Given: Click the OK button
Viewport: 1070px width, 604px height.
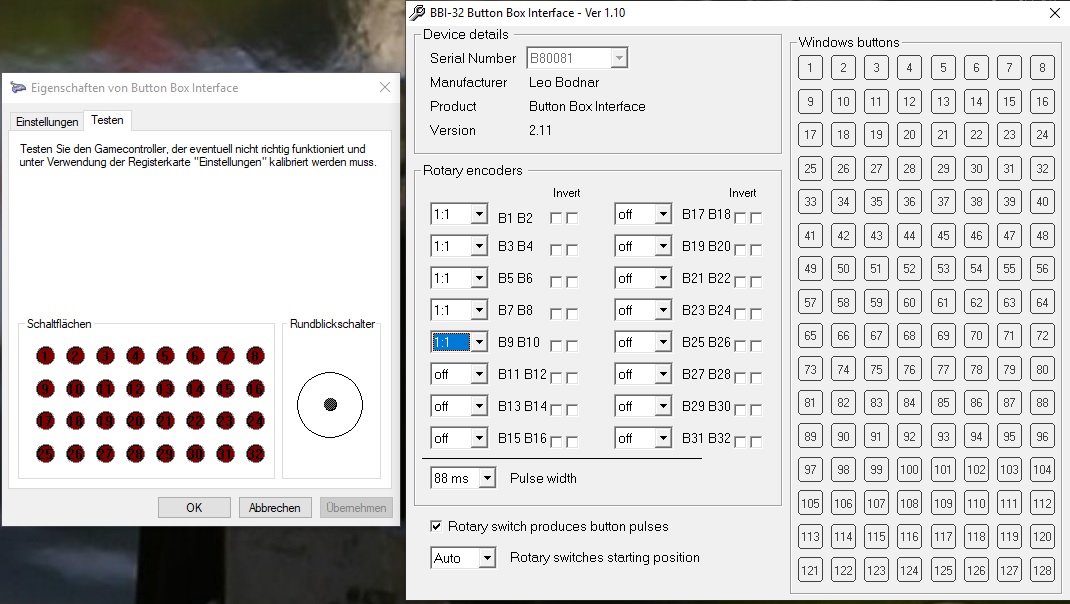Looking at the screenshot, I should pyautogui.click(x=194, y=507).
